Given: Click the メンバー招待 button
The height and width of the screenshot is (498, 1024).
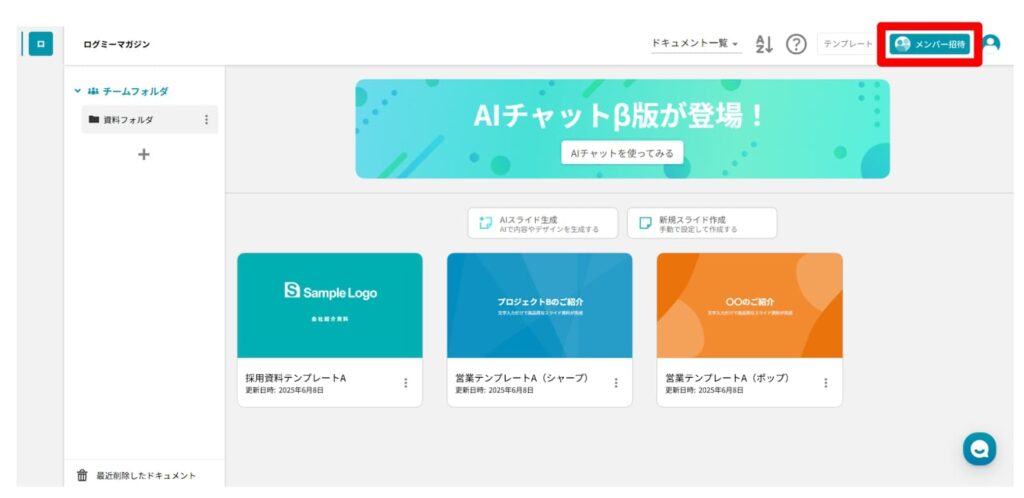Looking at the screenshot, I should 929,44.
